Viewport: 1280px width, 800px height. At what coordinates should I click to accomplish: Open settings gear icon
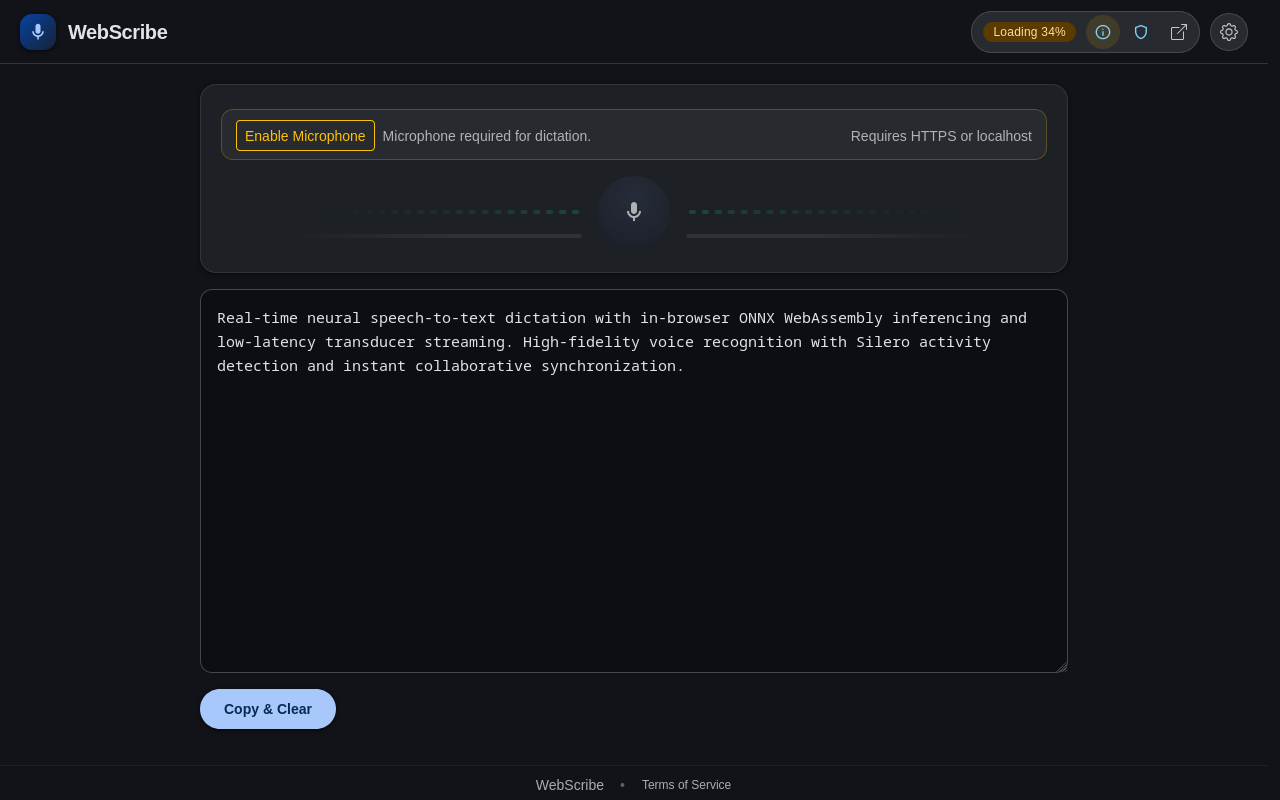(1229, 32)
